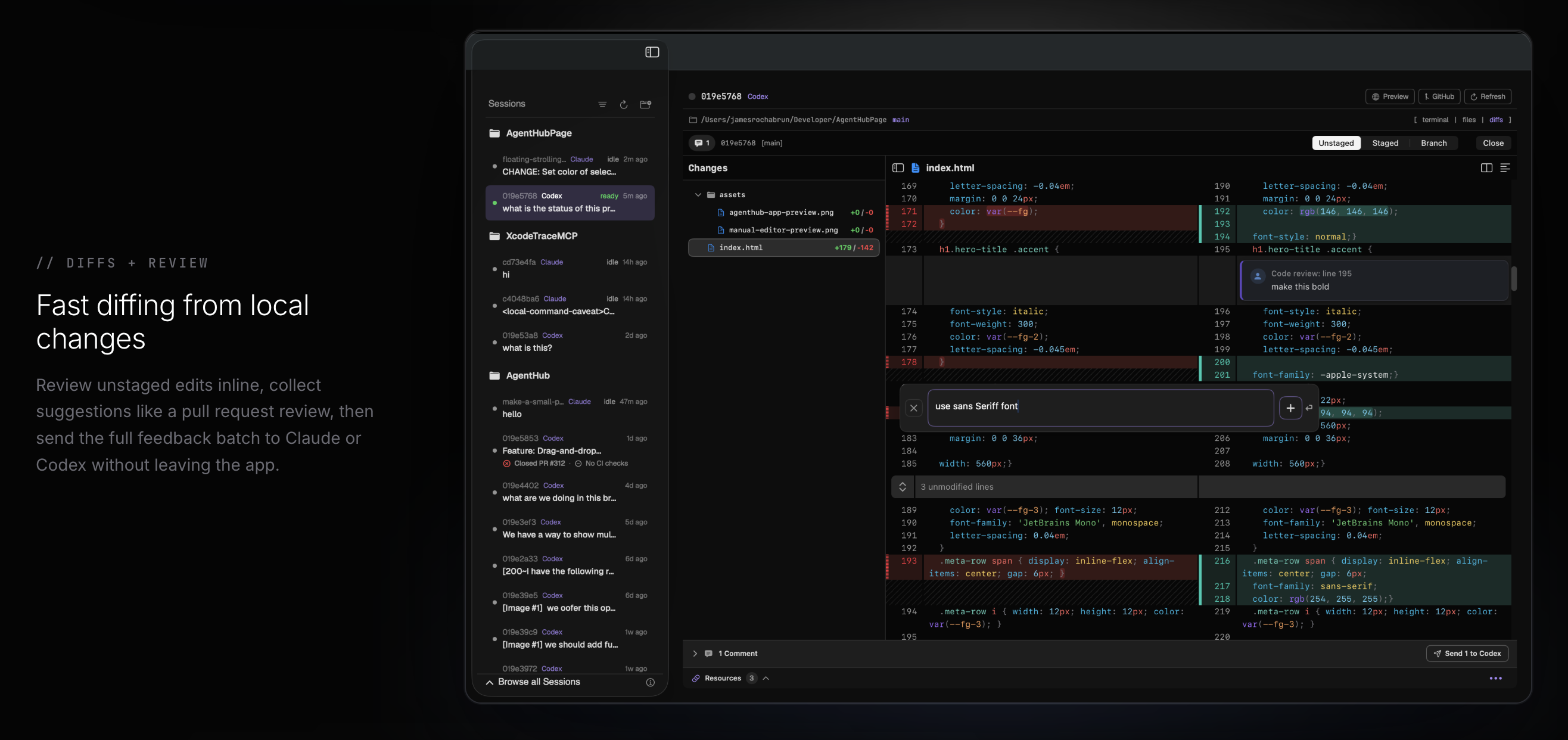Open session 019e5853 Drag-and-drop feature
Viewport: 1568px width, 740px height.
tap(570, 450)
